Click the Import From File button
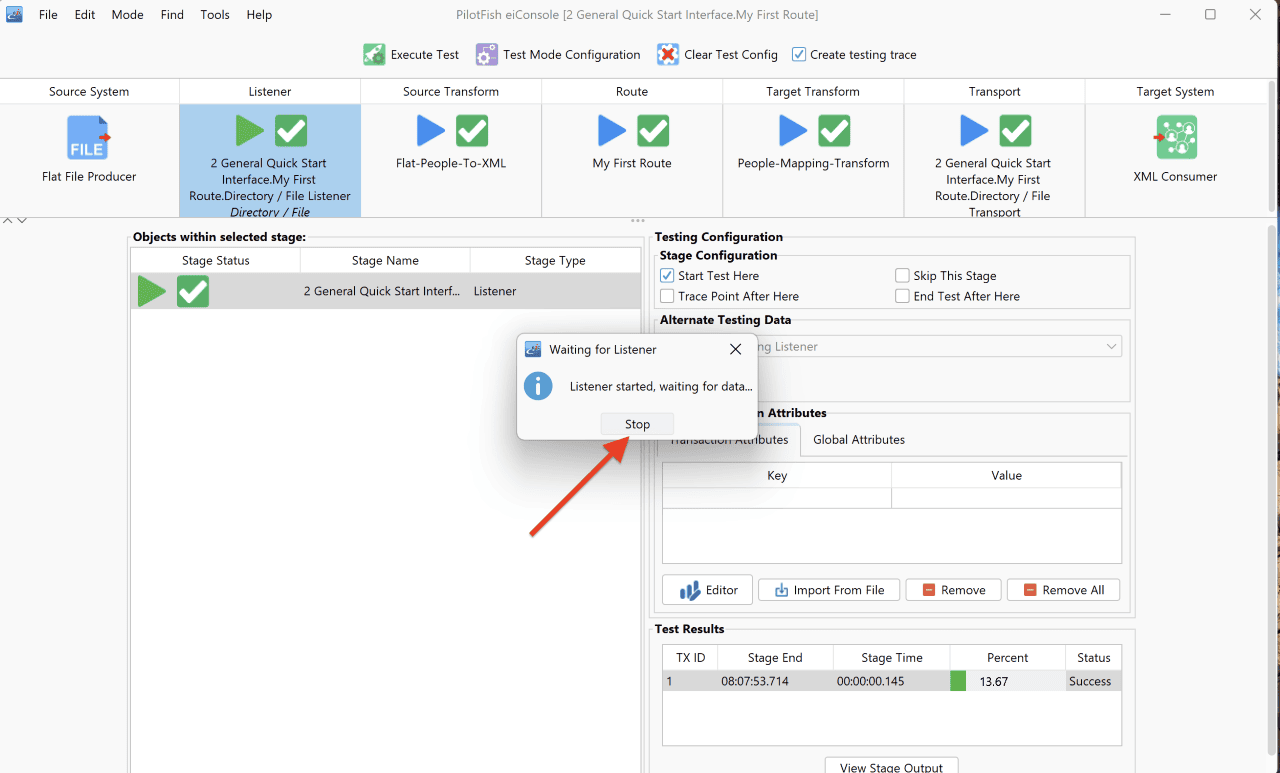 click(828, 590)
